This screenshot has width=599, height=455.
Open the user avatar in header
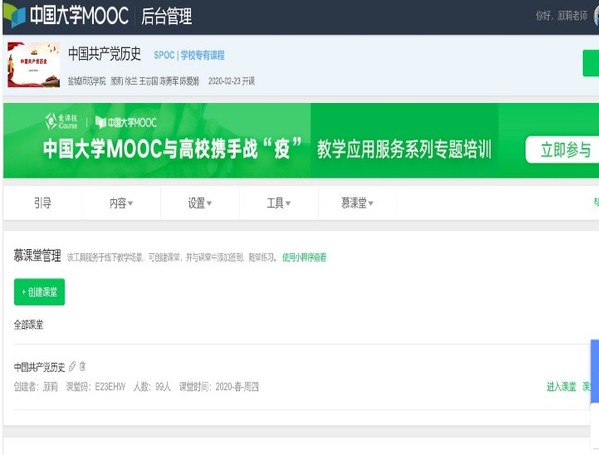click(x=596, y=16)
